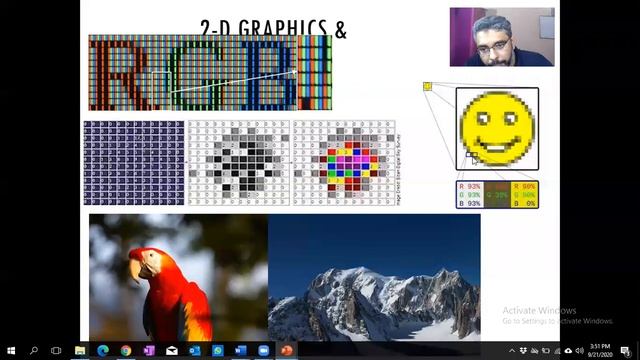Viewport: 640px width, 360px height.
Task: Open Outlook from the taskbar
Action: [x=195, y=351]
